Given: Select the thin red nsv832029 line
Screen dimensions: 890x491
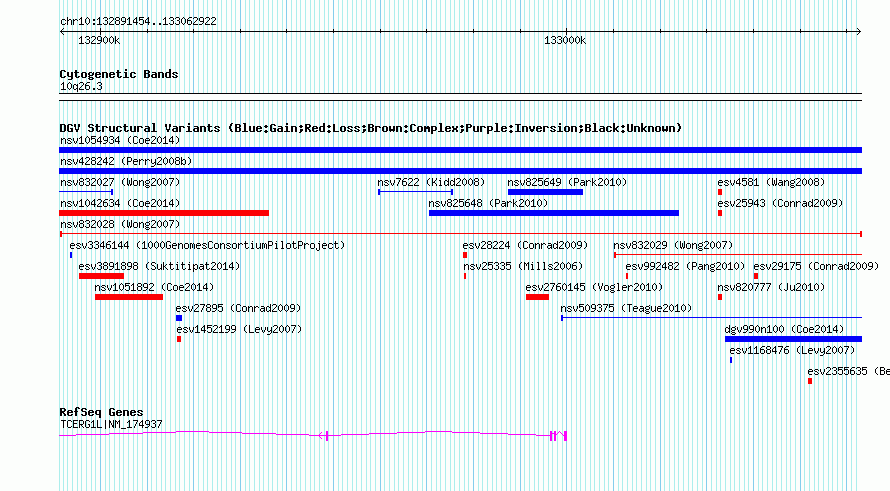Looking at the screenshot, I should click(x=738, y=255).
